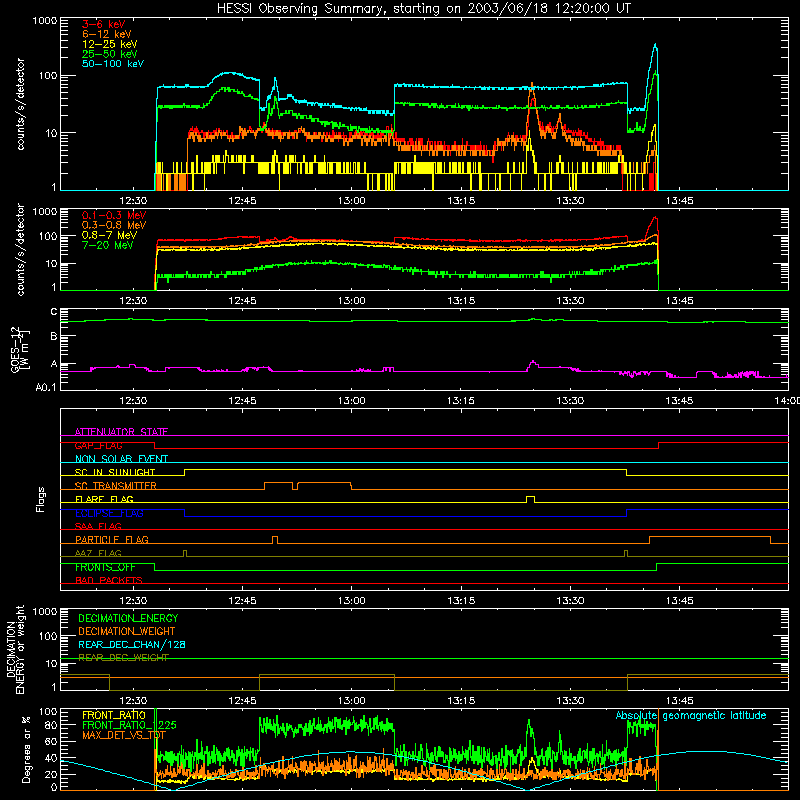800x800 pixels.
Task: Click the REAR_DEC_CHAN/128 legend label
Action: click(132, 644)
